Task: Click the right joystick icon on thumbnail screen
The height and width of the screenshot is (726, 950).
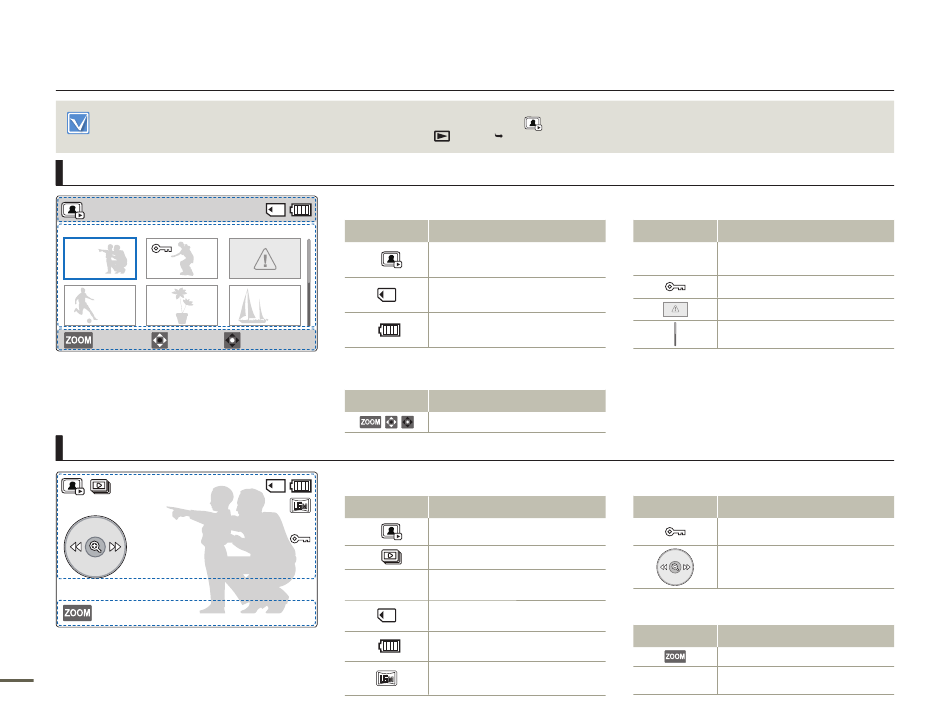Action: tap(232, 340)
